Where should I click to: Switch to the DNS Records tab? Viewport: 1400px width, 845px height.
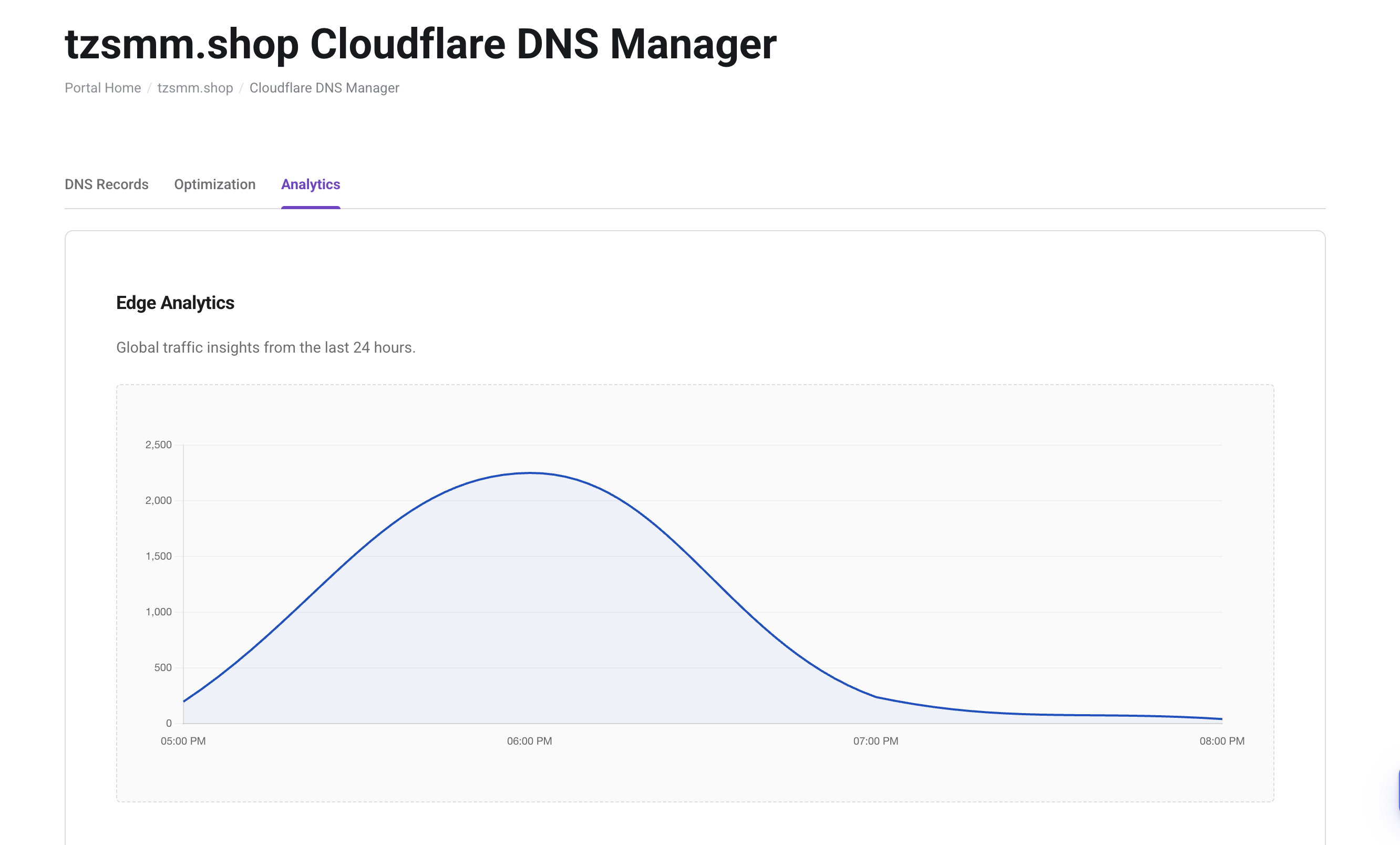pos(106,184)
